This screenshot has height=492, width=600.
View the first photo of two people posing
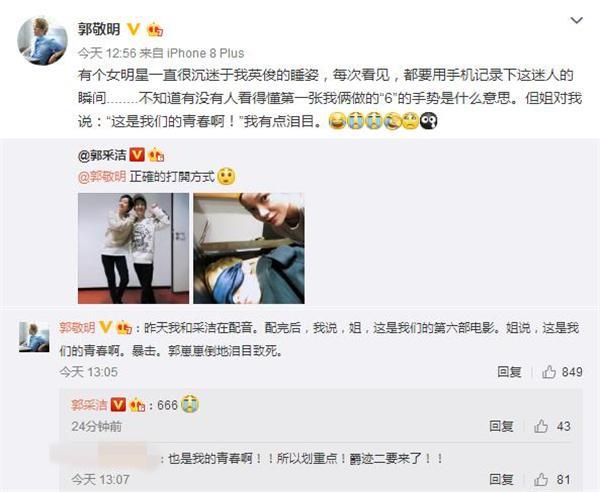[133, 248]
